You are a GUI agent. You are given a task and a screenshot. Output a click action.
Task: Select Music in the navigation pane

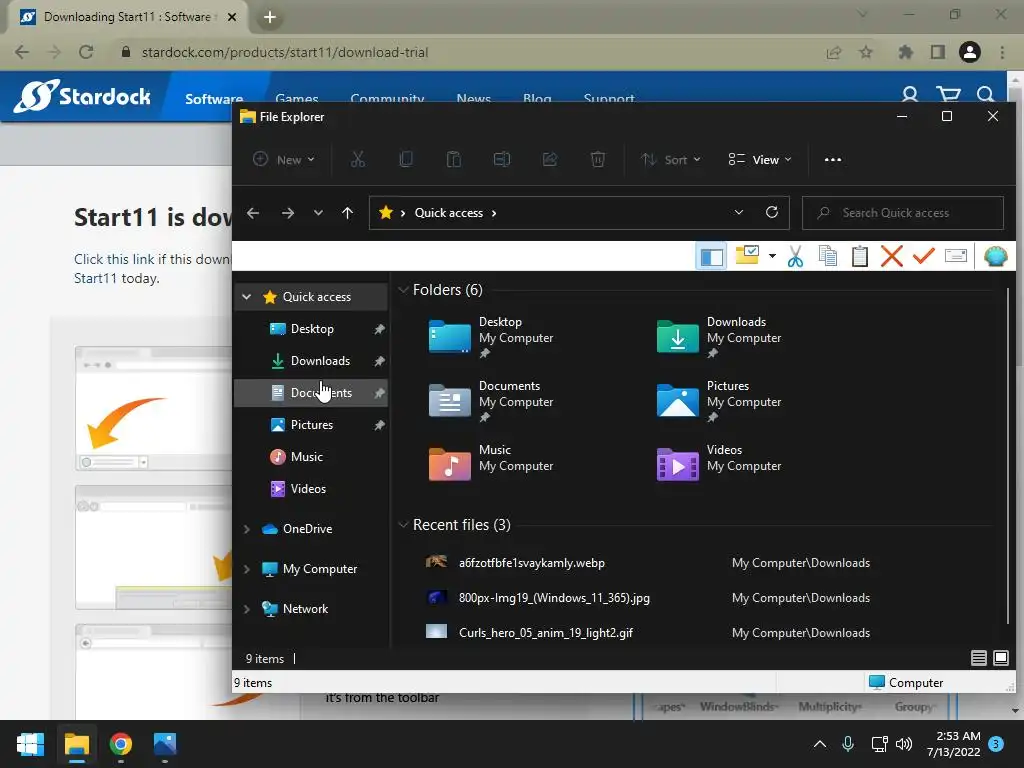[311, 456]
